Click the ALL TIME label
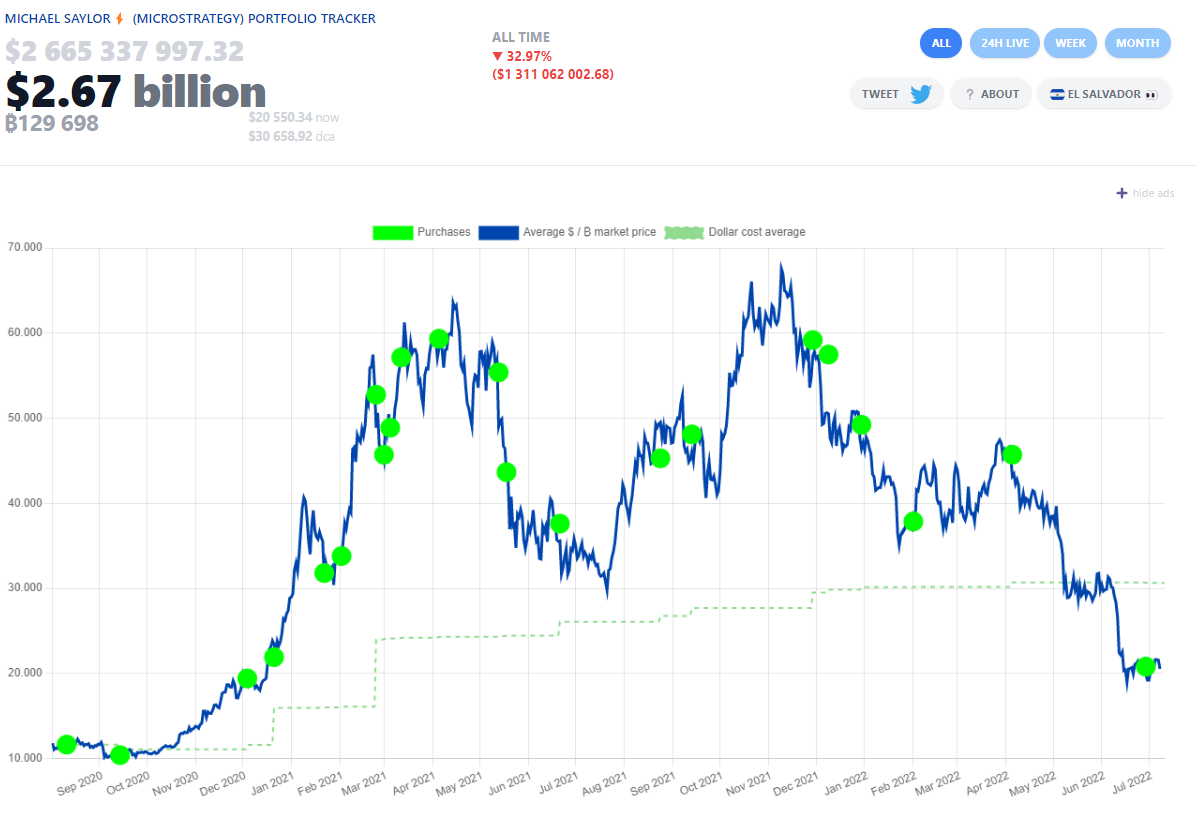The width and height of the screenshot is (1197, 815). [x=521, y=37]
